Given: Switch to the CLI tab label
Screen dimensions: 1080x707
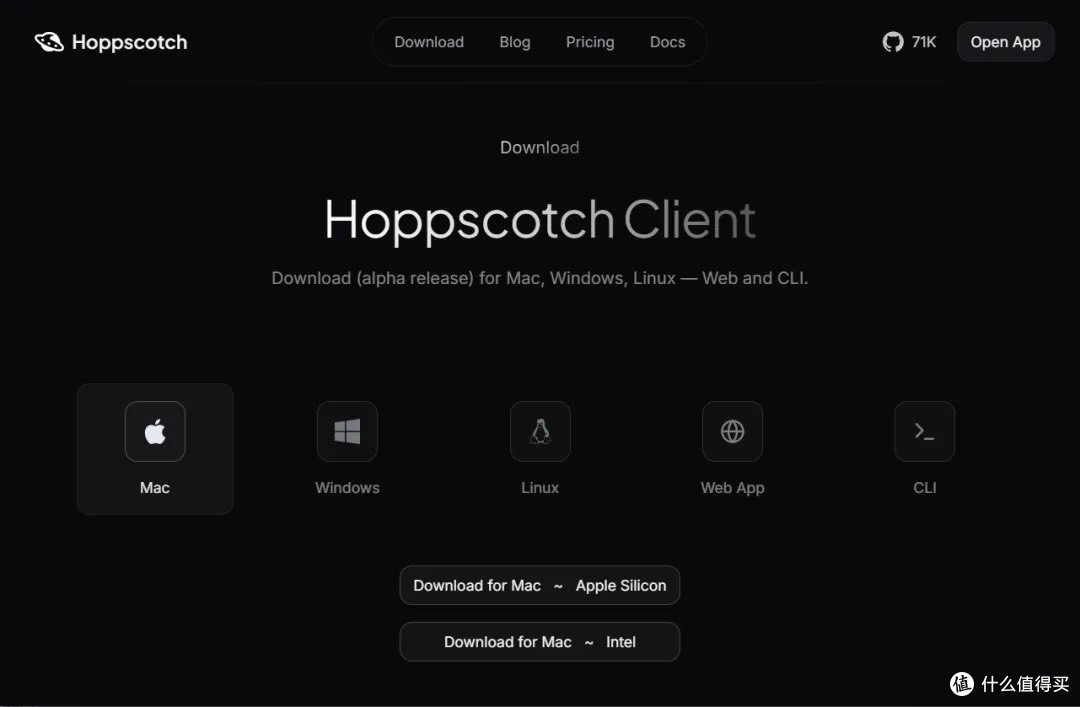Looking at the screenshot, I should point(924,488).
